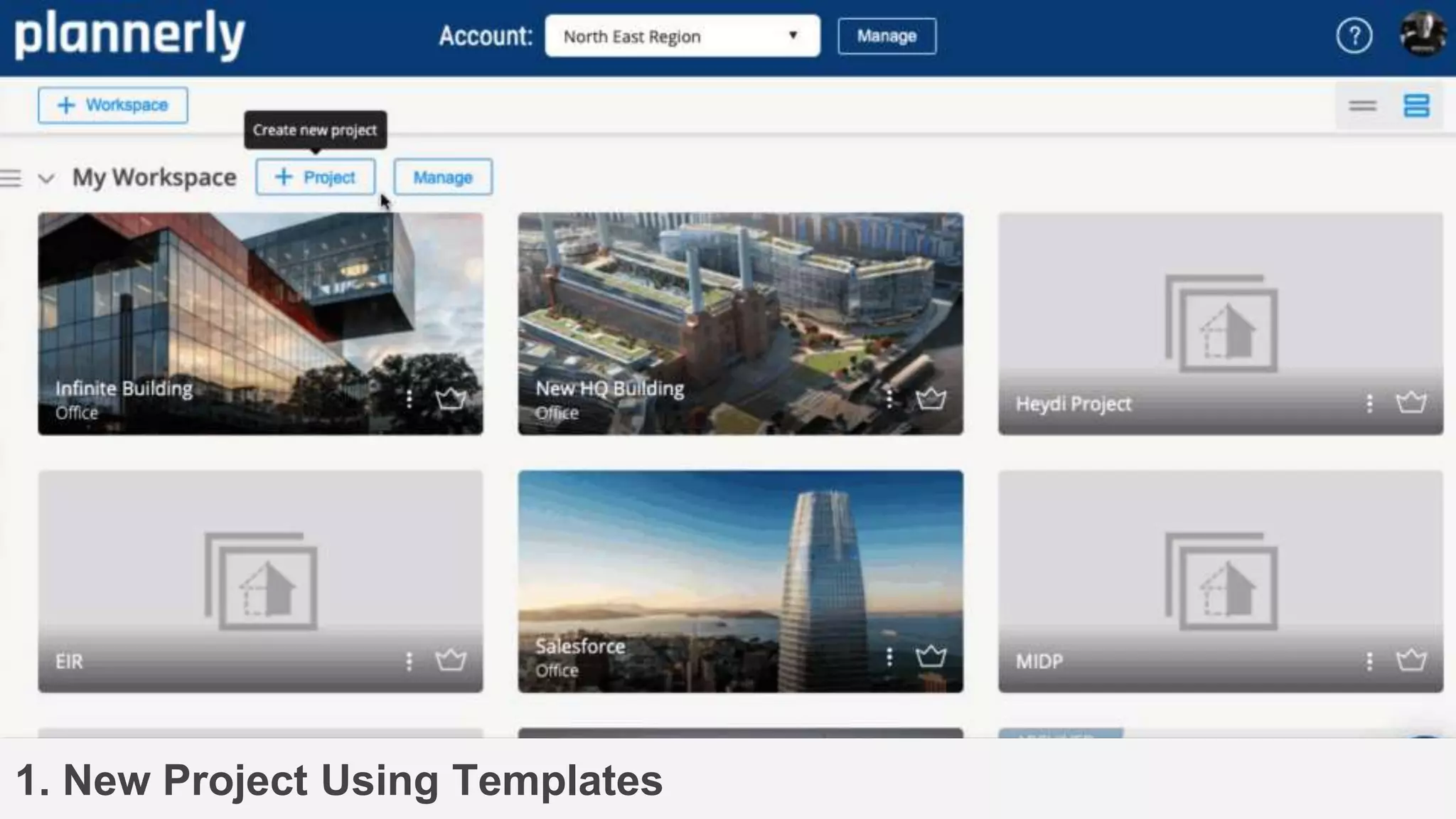Switch to card grid view icon
Viewport: 1456px width, 819px height.
1416,106
